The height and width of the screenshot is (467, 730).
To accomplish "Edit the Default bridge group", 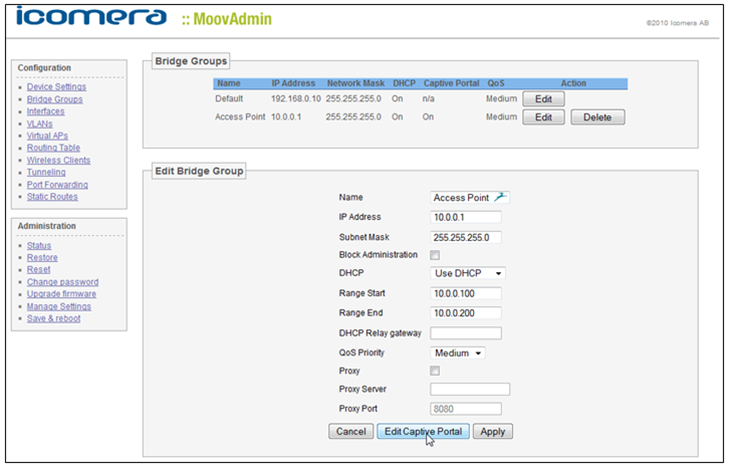I will pos(543,99).
